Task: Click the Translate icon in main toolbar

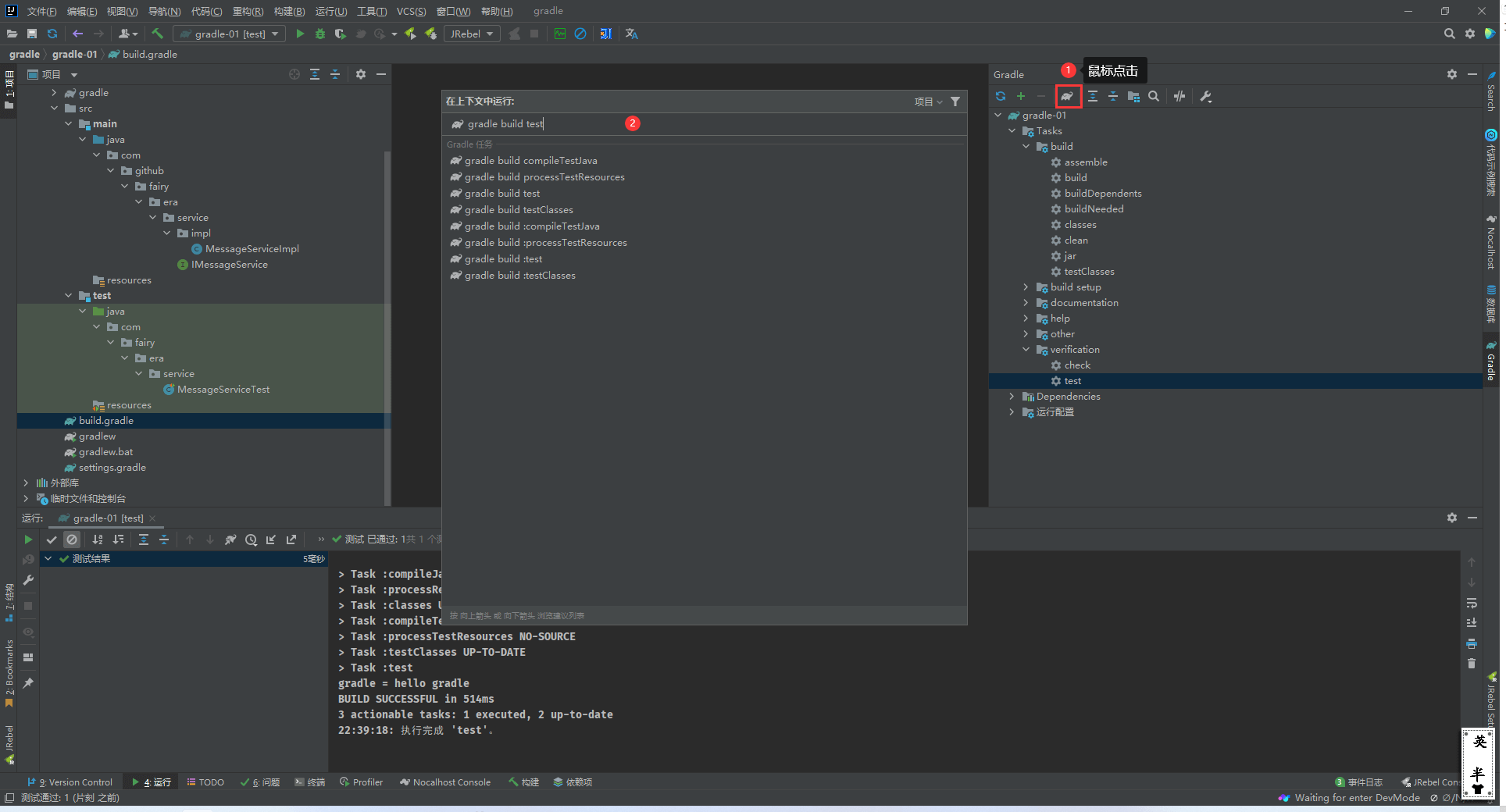Action: click(x=632, y=34)
